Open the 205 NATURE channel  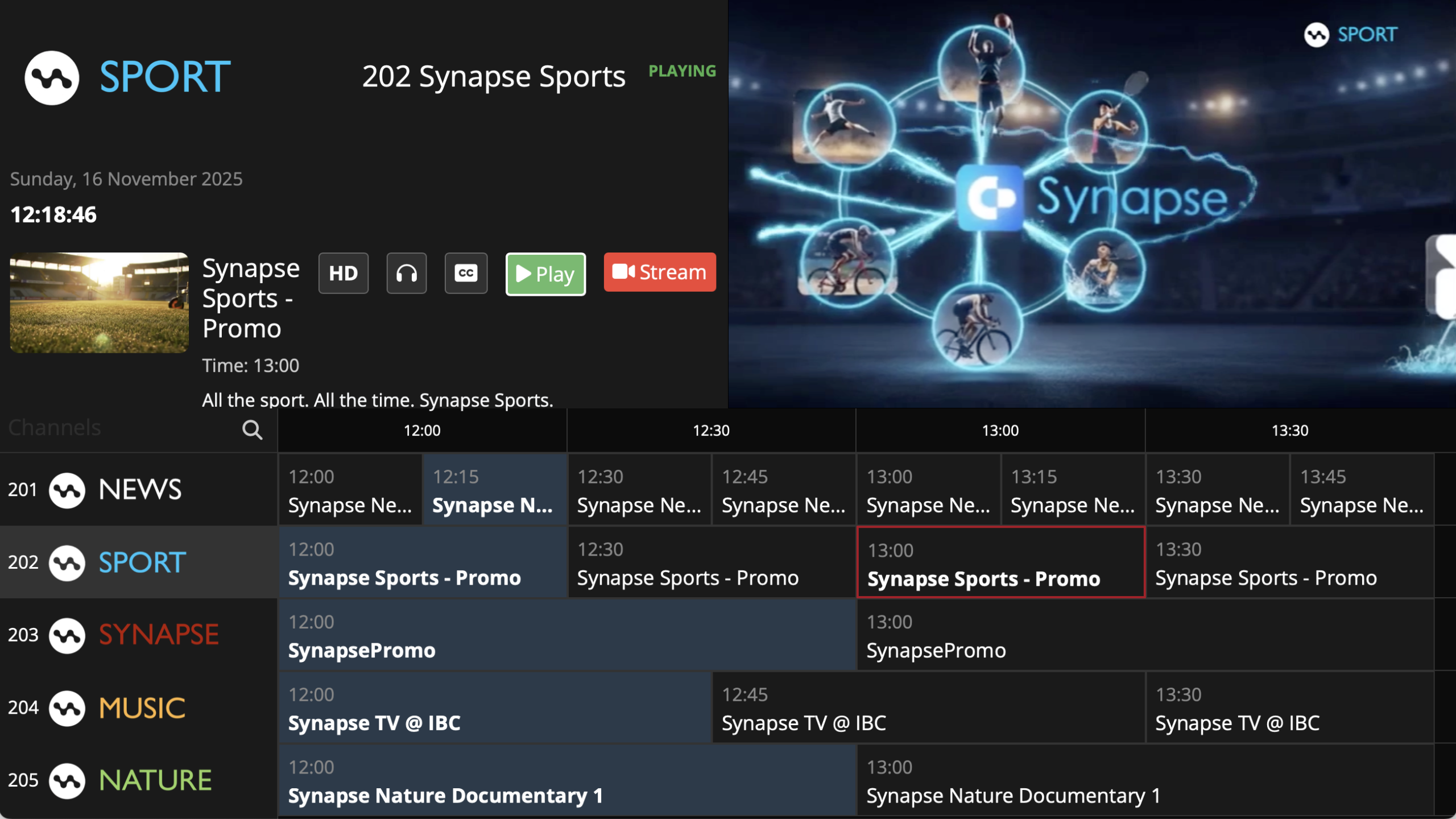click(x=138, y=780)
